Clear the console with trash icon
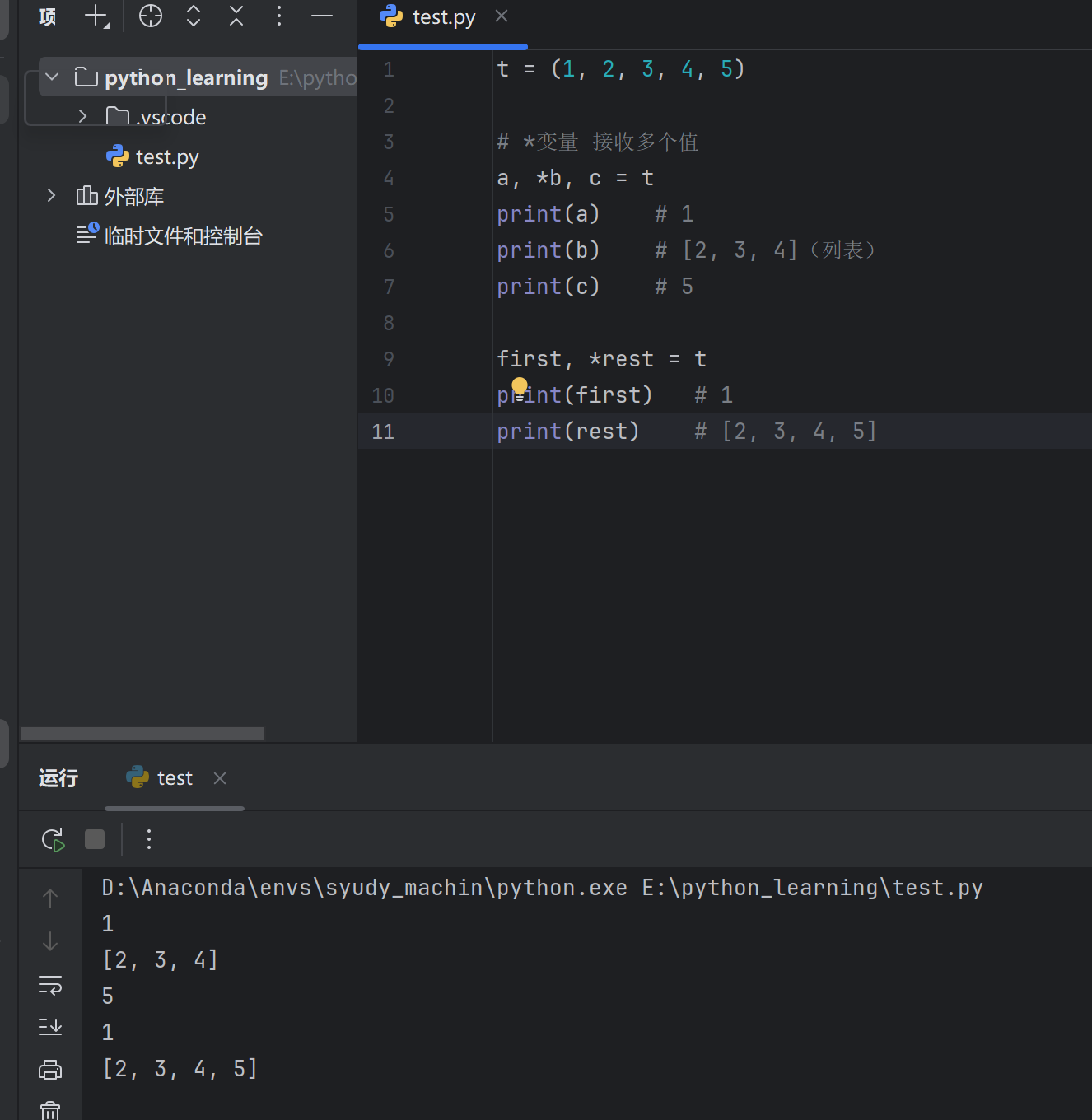This screenshot has height=1120, width=1092. 50,1110
